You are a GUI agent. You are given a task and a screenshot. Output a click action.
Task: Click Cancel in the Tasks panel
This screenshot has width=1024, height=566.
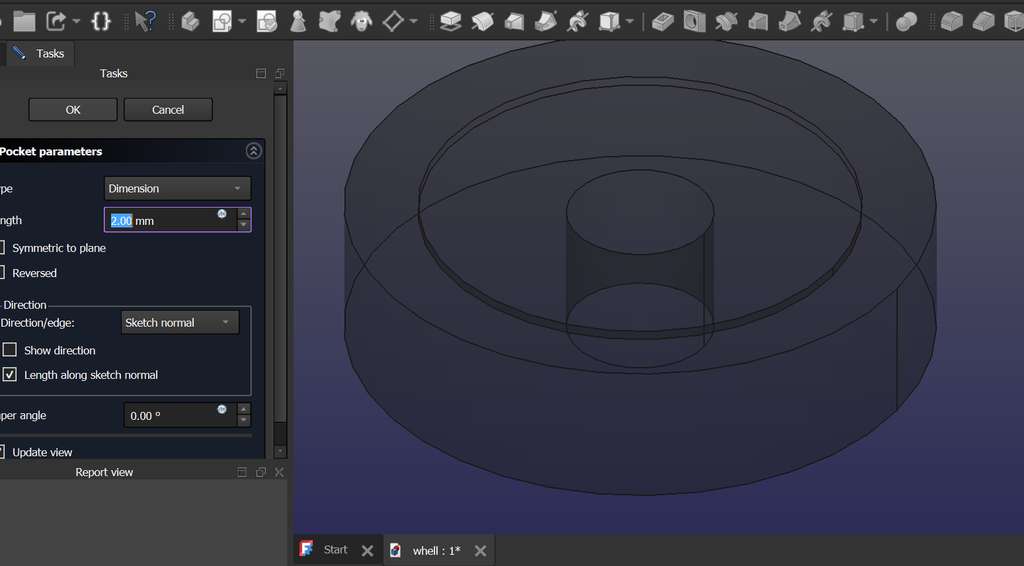168,110
